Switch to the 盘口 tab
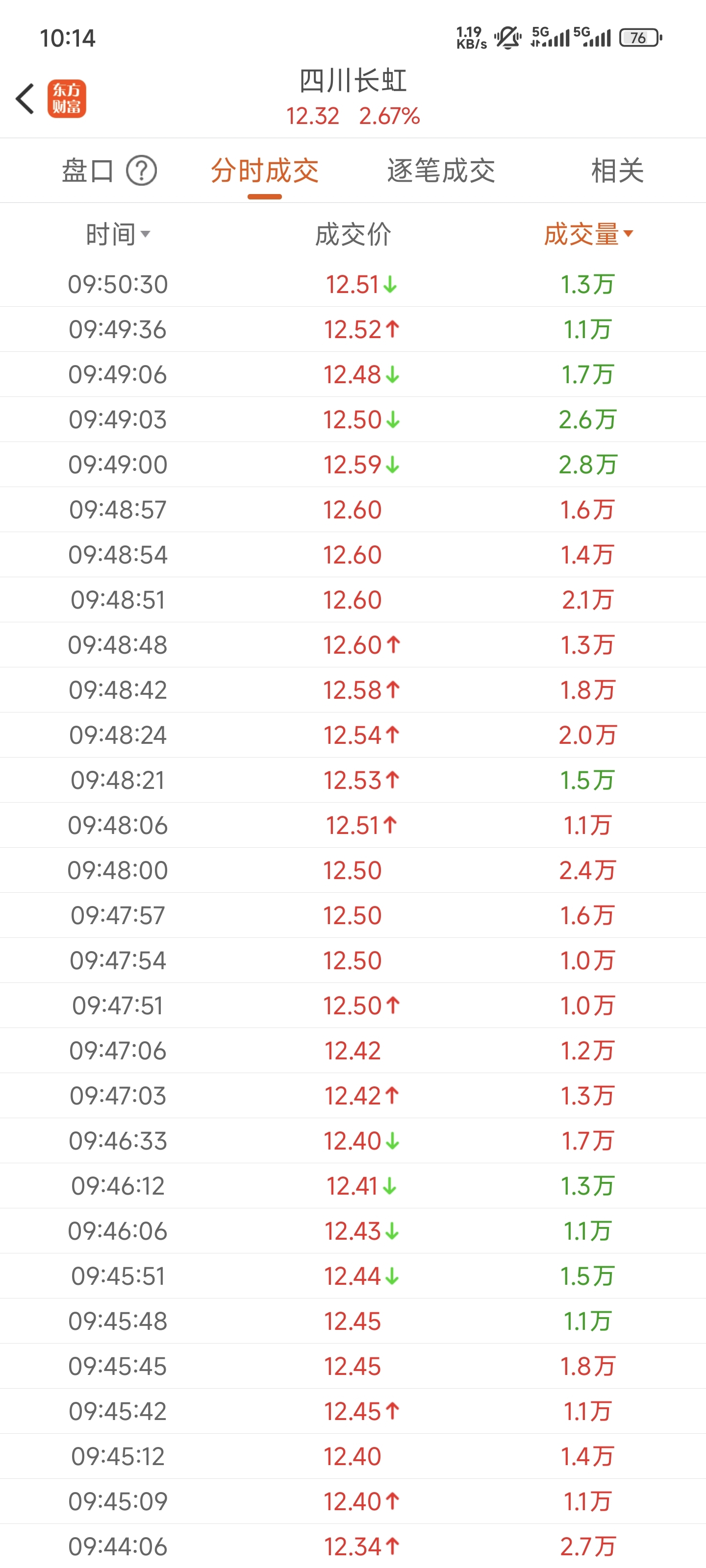Screen dimensions: 706x1568 tap(88, 171)
